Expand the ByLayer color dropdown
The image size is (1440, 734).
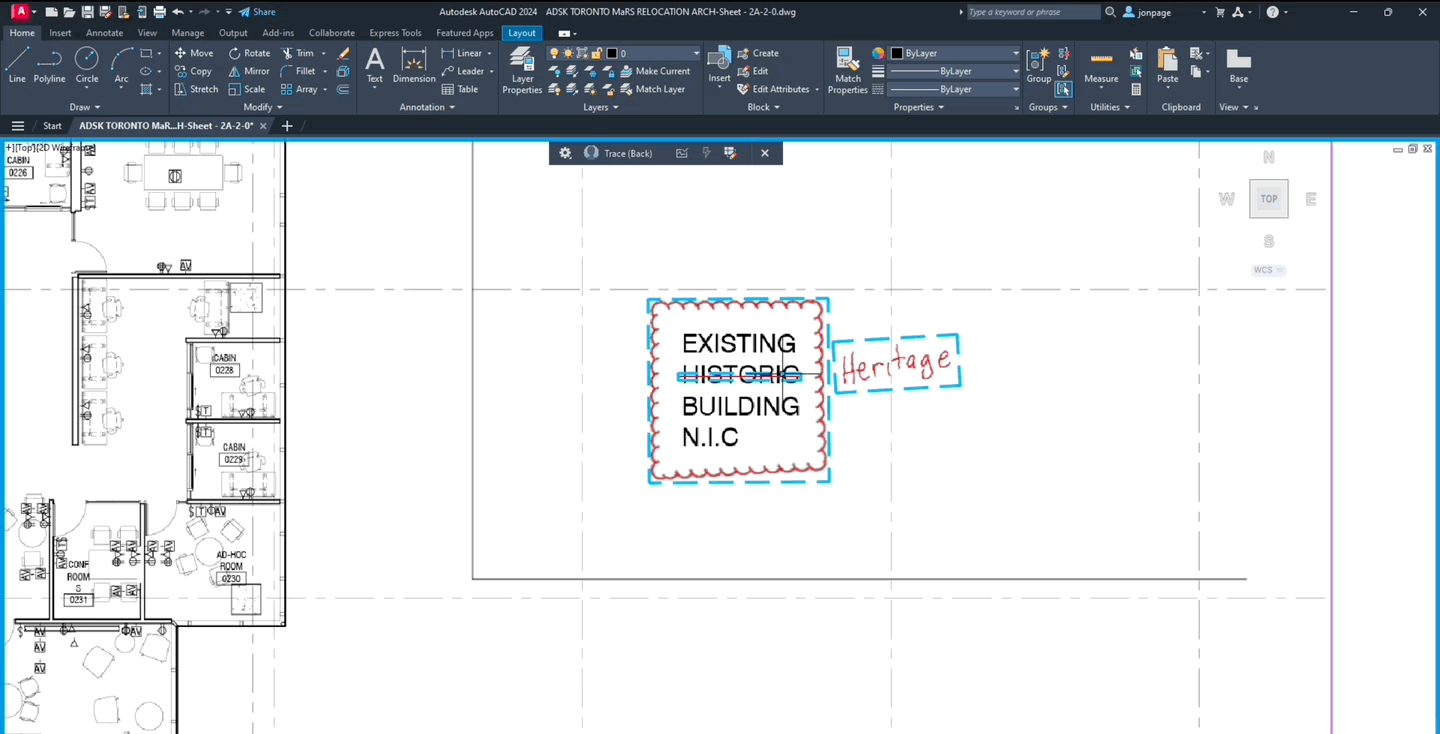[1015, 53]
